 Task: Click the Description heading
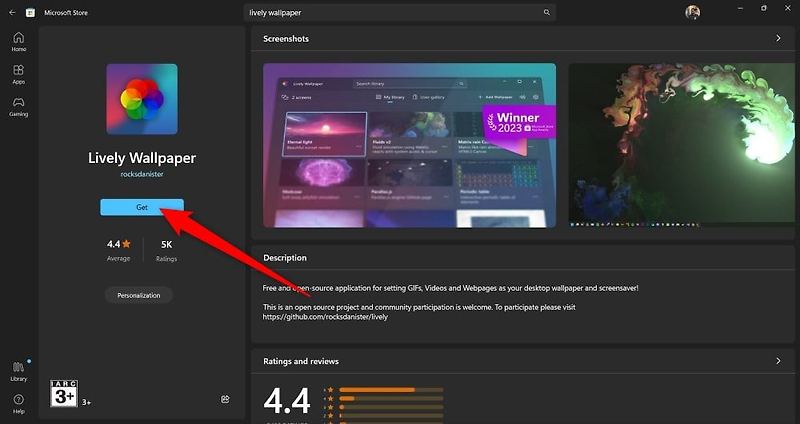pos(285,258)
